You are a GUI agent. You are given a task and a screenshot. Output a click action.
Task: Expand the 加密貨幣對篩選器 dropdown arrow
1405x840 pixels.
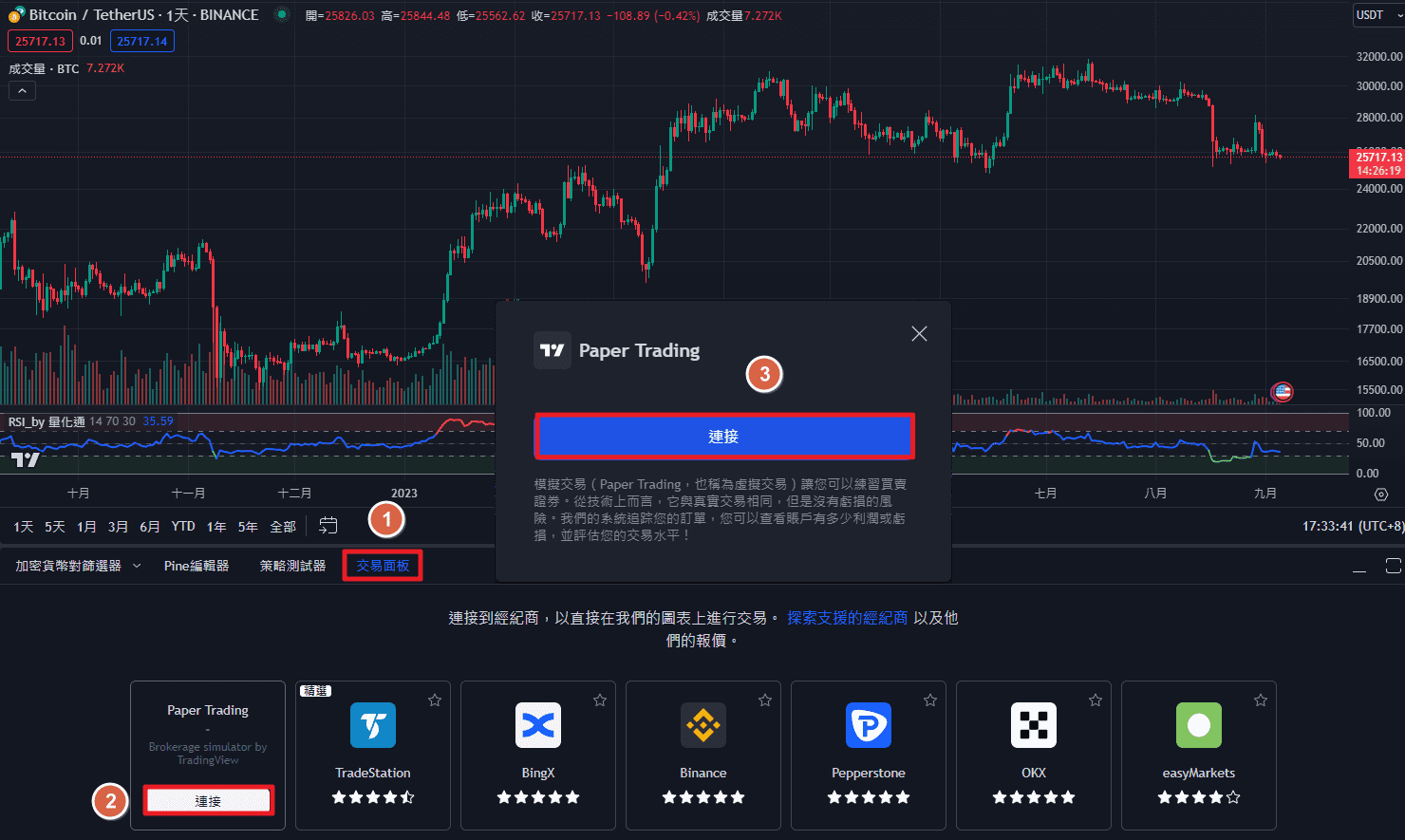[x=136, y=566]
